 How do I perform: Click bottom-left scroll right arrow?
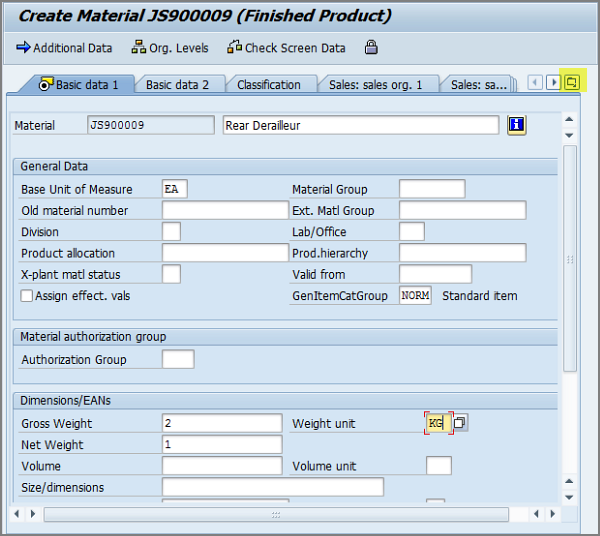(x=33, y=514)
